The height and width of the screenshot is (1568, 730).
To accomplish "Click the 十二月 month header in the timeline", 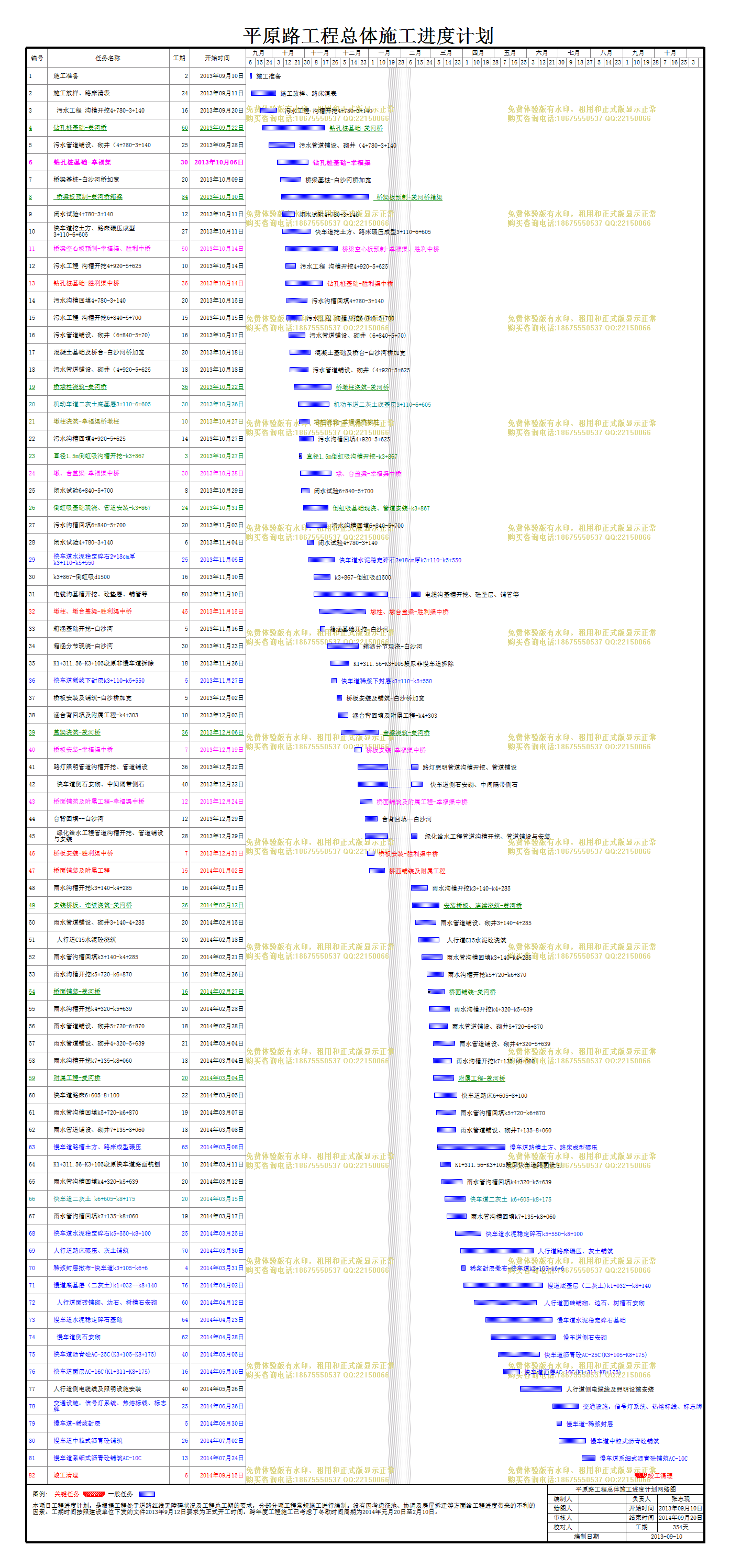I will pos(351,53).
